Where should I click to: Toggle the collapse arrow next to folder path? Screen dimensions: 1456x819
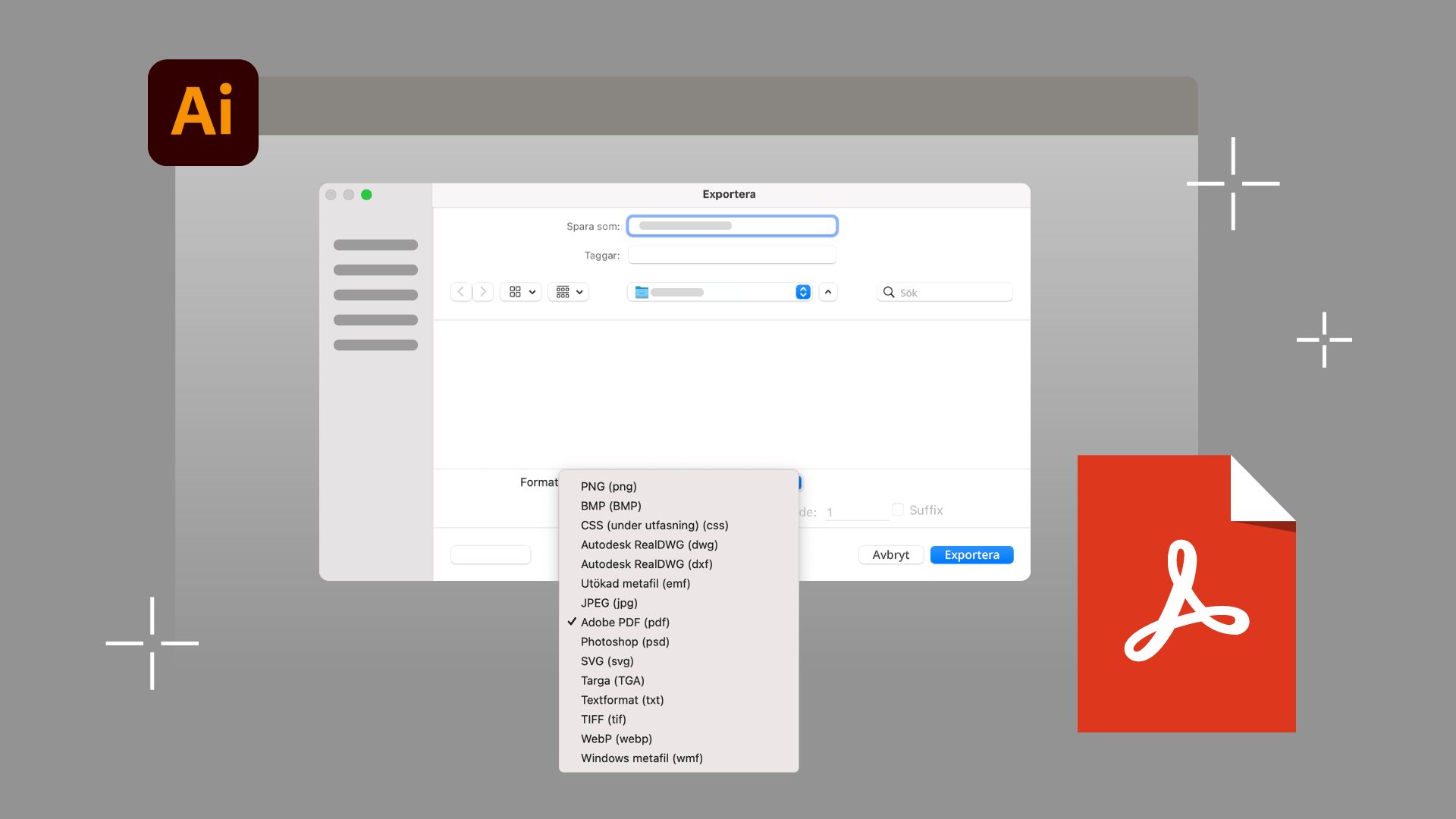coord(827,292)
